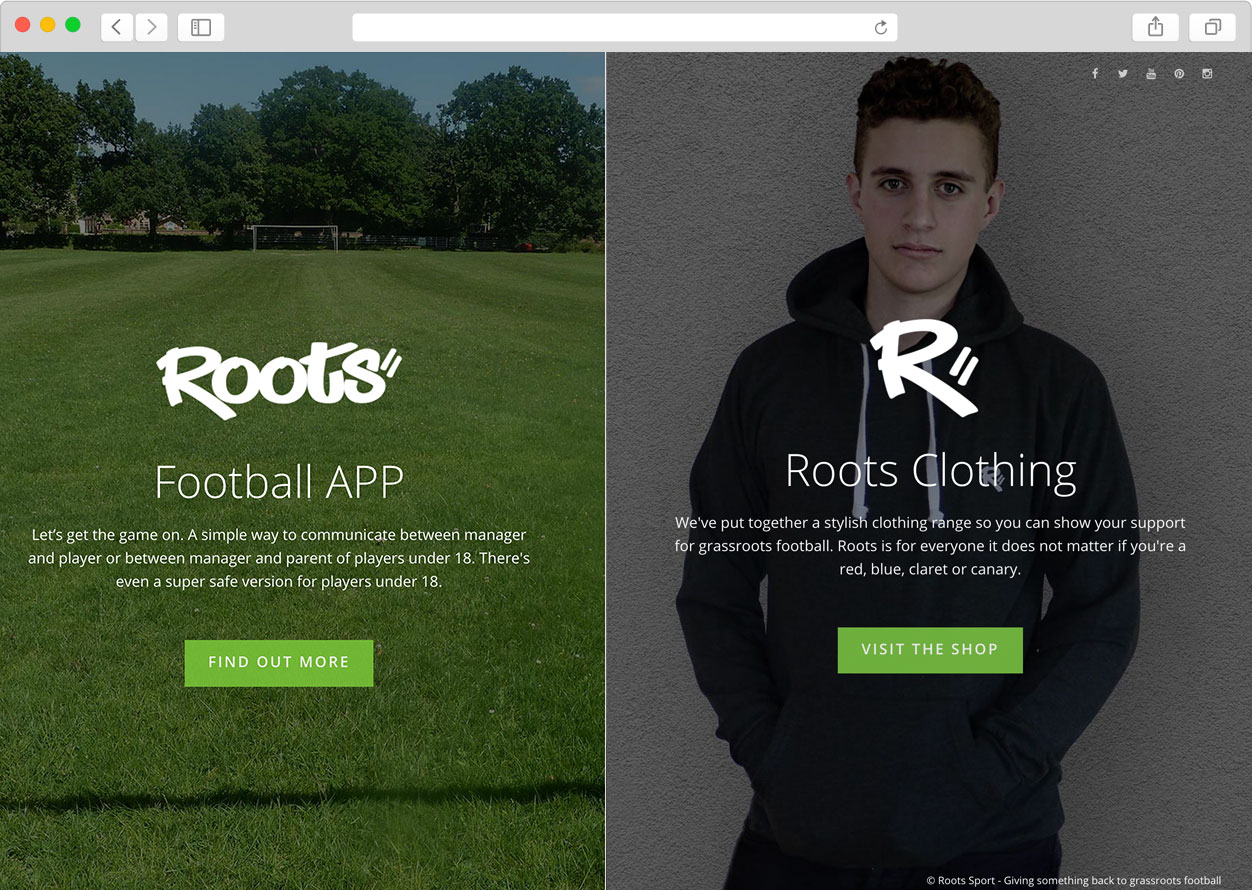This screenshot has height=890, width=1252.
Task: Open the Instagram social icon
Action: (1207, 74)
